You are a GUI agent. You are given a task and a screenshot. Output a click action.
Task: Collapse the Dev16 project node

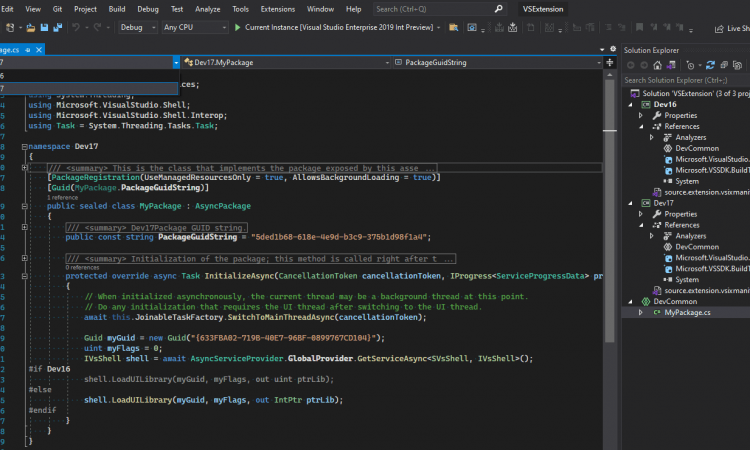pyautogui.click(x=630, y=105)
